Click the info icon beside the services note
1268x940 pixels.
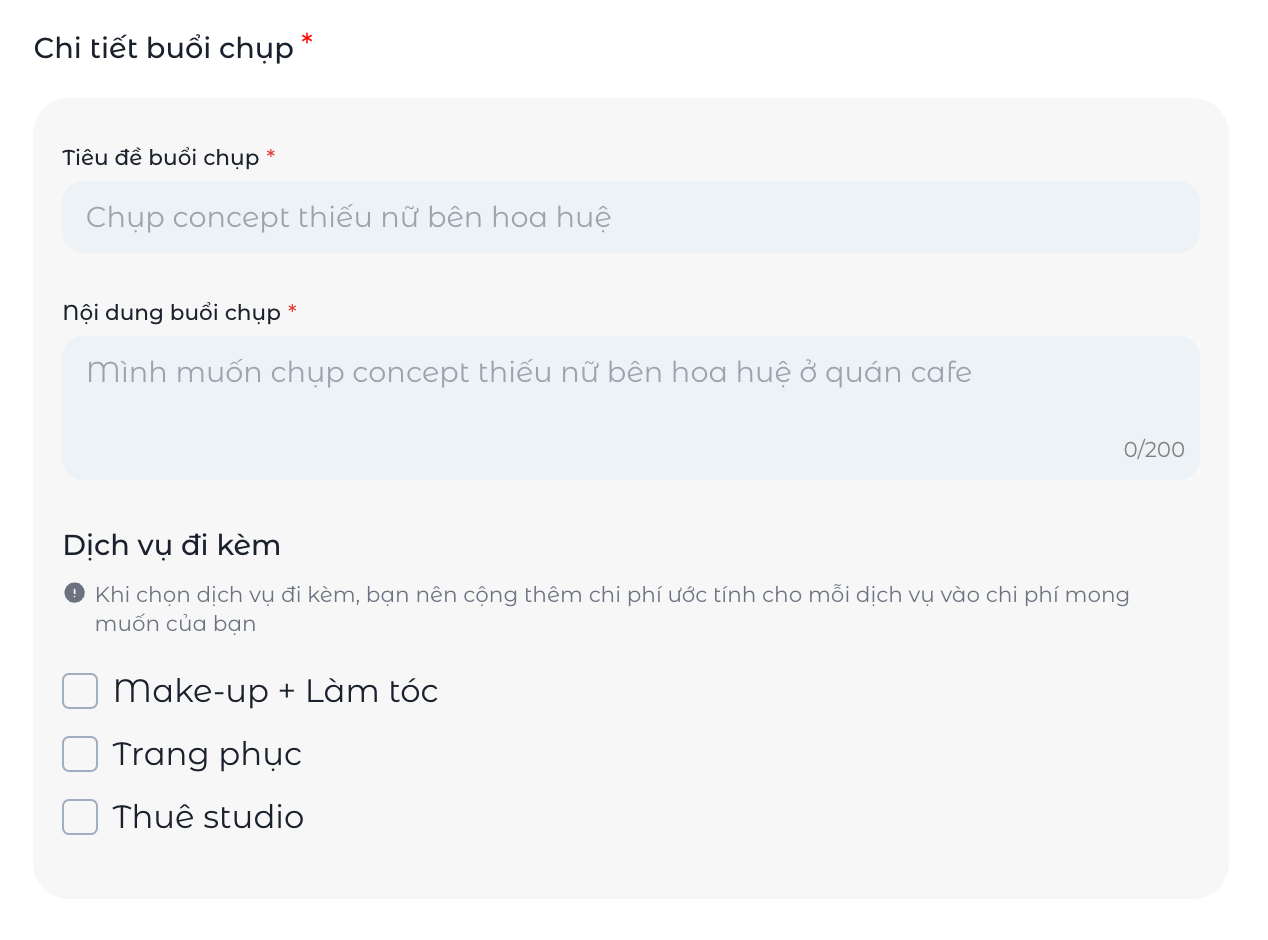[74, 593]
